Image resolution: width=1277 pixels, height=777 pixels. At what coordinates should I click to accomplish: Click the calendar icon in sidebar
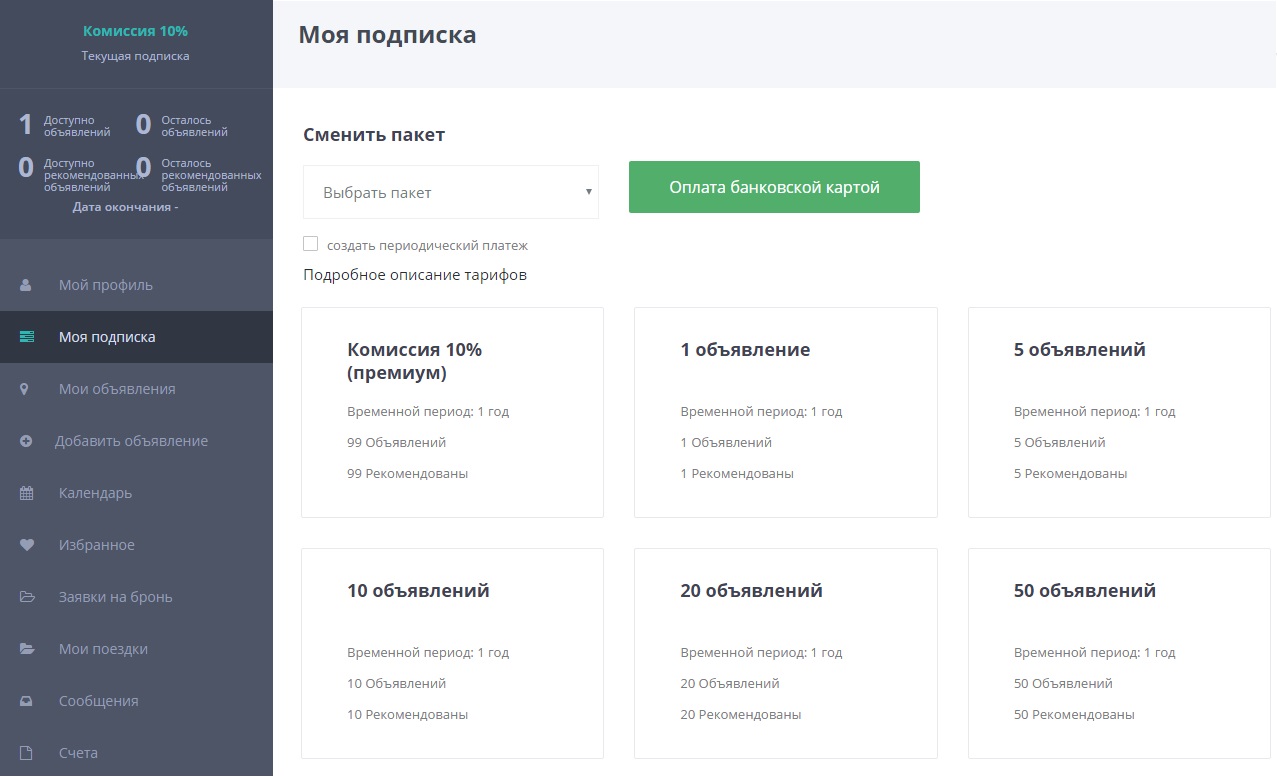point(27,493)
